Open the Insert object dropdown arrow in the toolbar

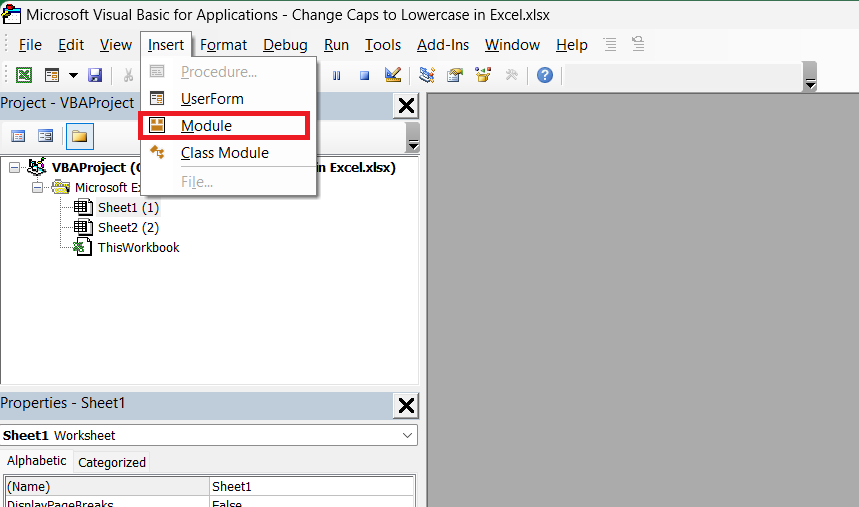pyautogui.click(x=73, y=75)
